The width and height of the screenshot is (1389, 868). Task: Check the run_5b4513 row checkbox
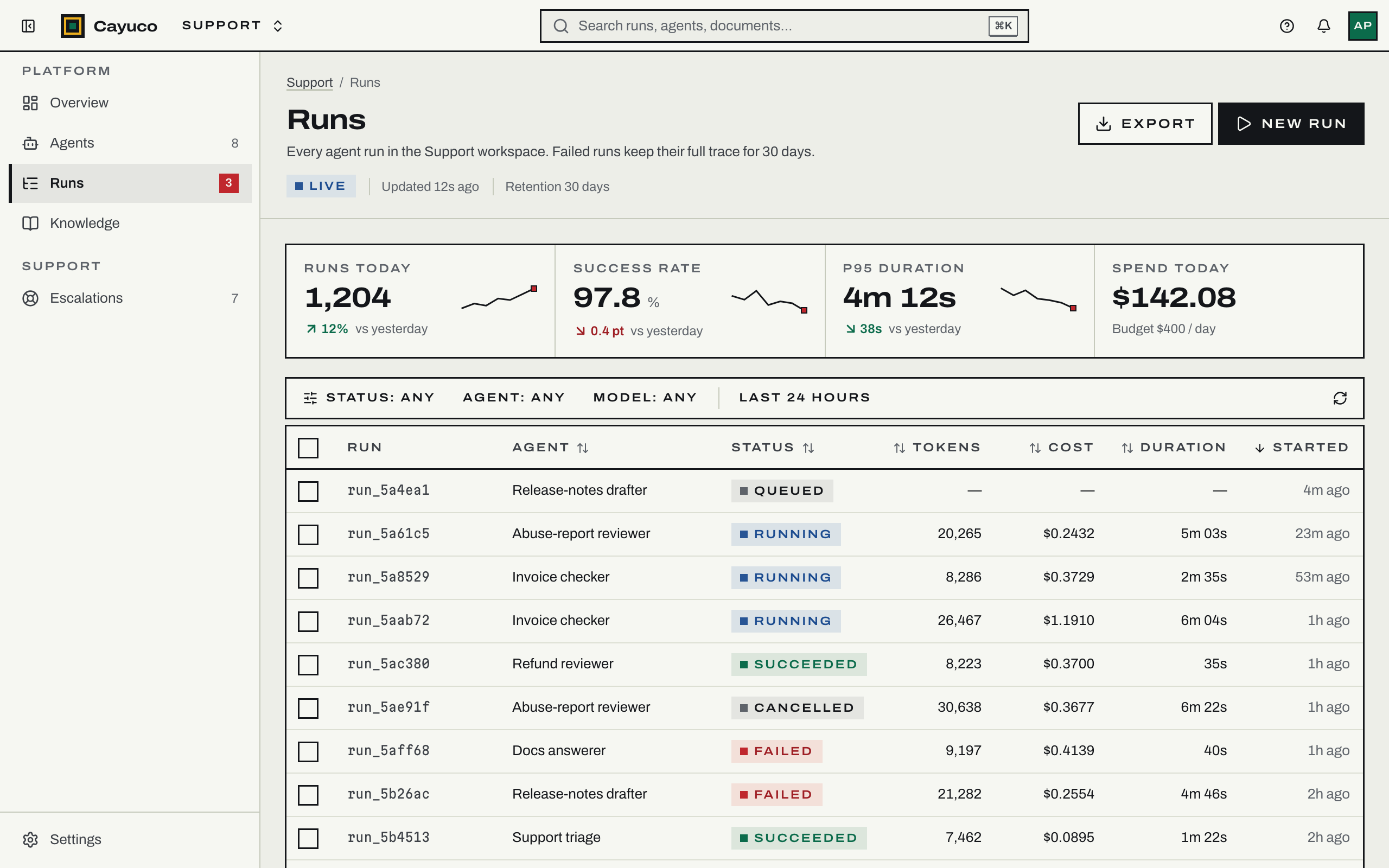tap(308, 838)
